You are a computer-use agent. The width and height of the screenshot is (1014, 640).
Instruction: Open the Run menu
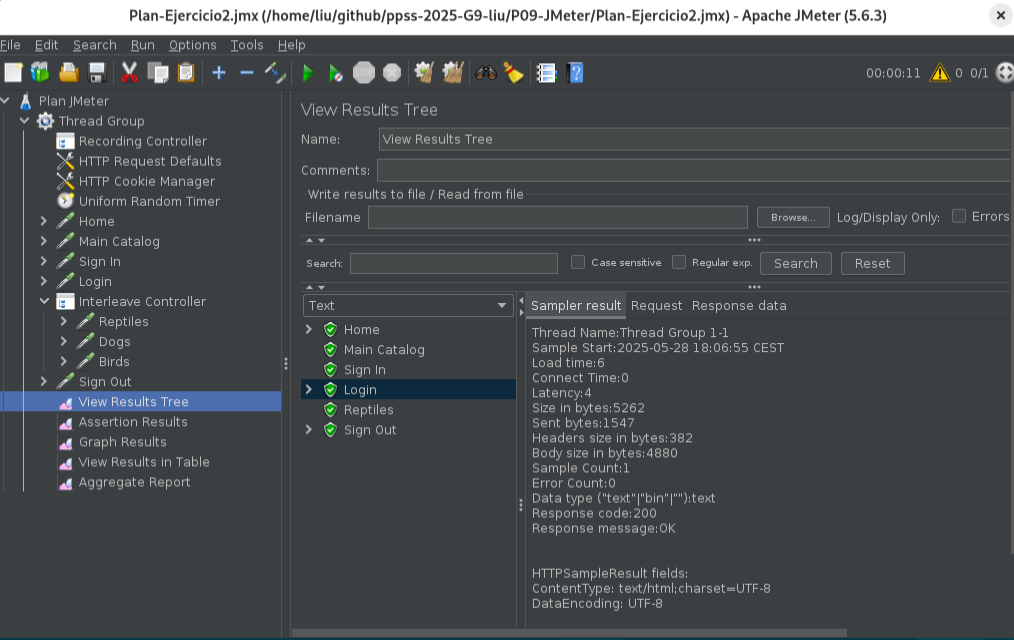coord(142,45)
